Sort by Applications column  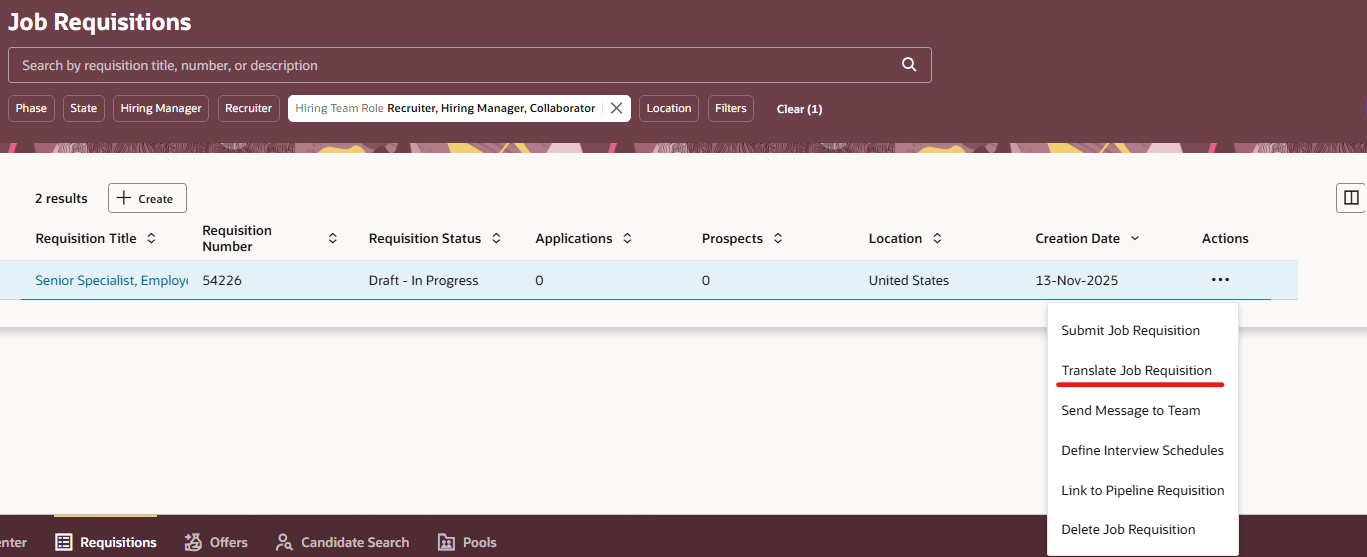pyautogui.click(x=627, y=238)
